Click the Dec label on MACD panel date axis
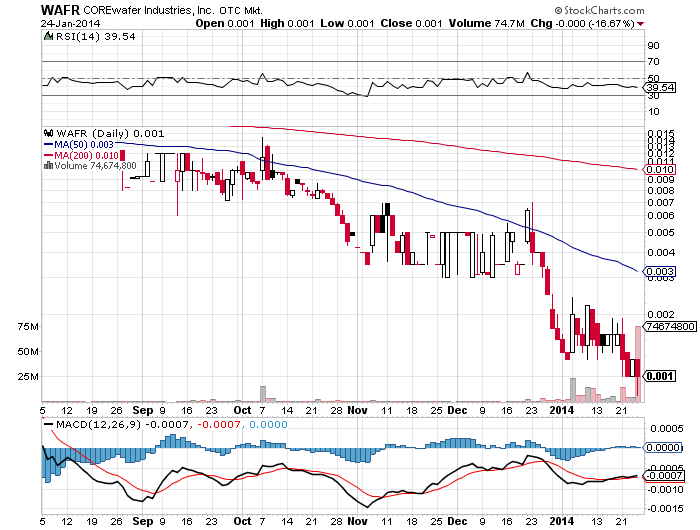The height and width of the screenshot is (530, 700). pyautogui.click(x=457, y=521)
